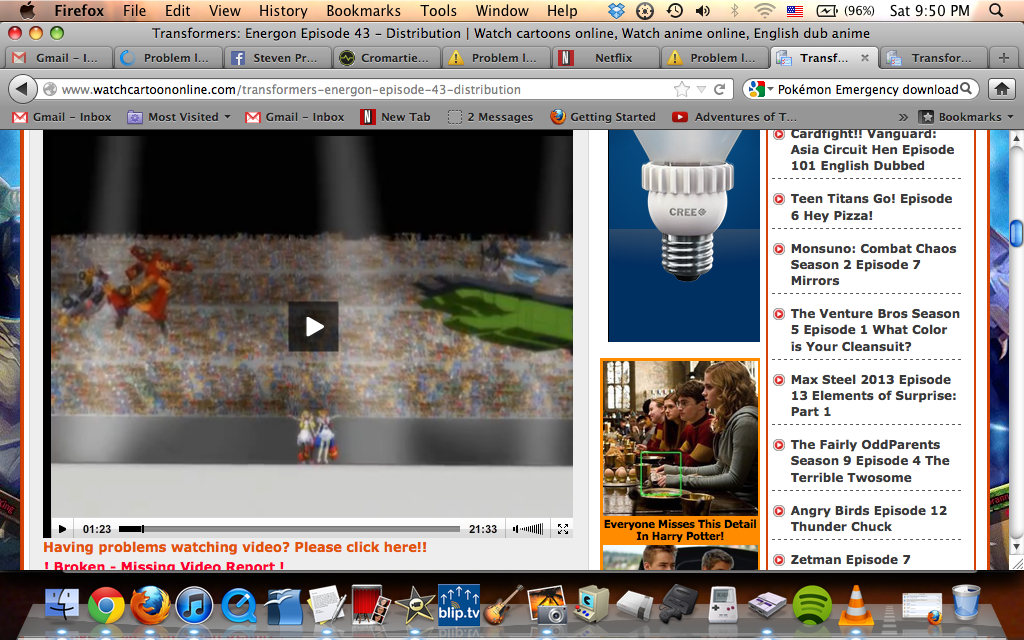Click Firefox icon in the dock
The width and height of the screenshot is (1024, 640).
[x=150, y=605]
